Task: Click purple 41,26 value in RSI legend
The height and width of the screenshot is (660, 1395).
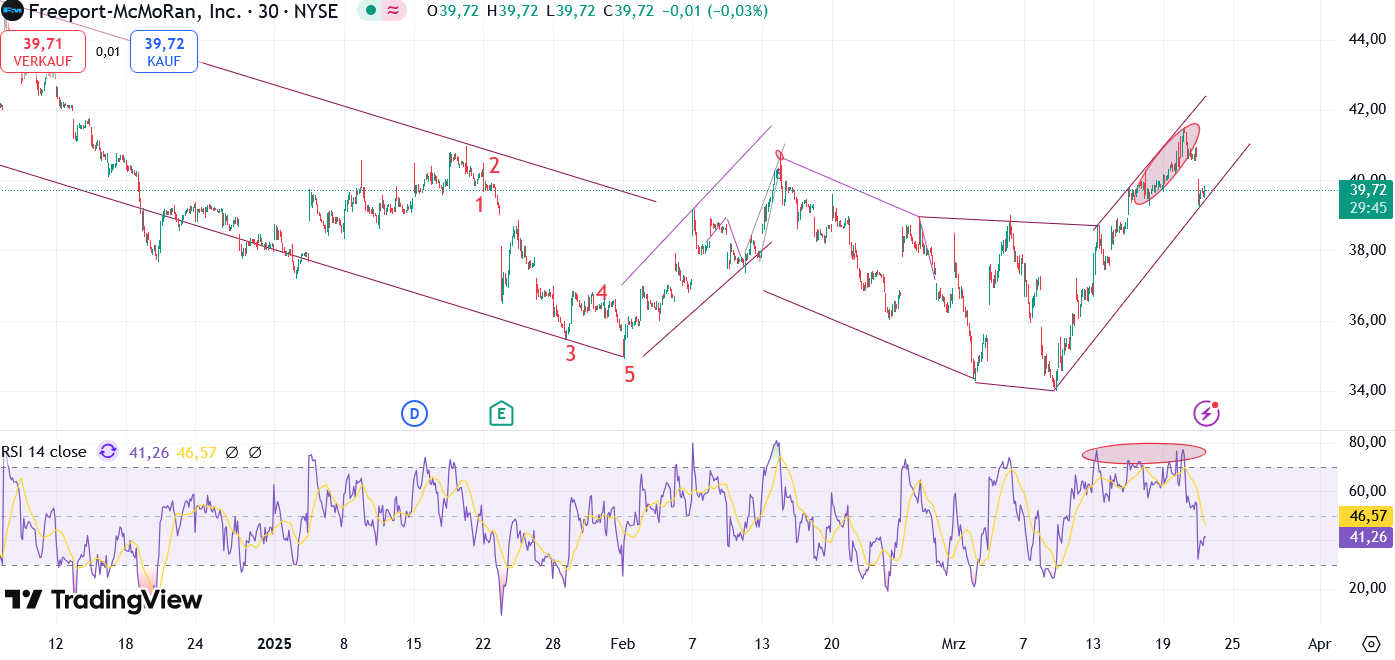Action: pyautogui.click(x=148, y=452)
